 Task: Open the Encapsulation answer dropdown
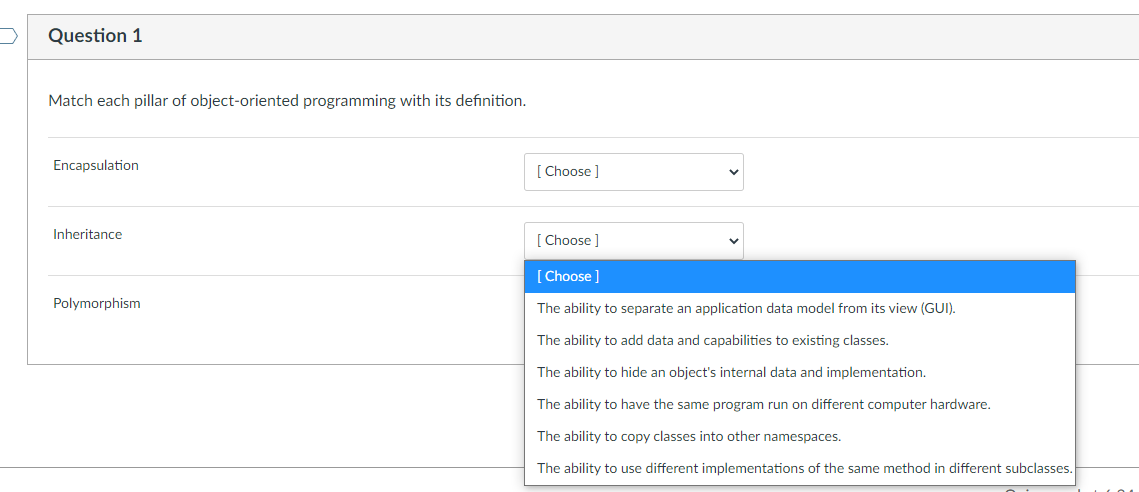633,172
